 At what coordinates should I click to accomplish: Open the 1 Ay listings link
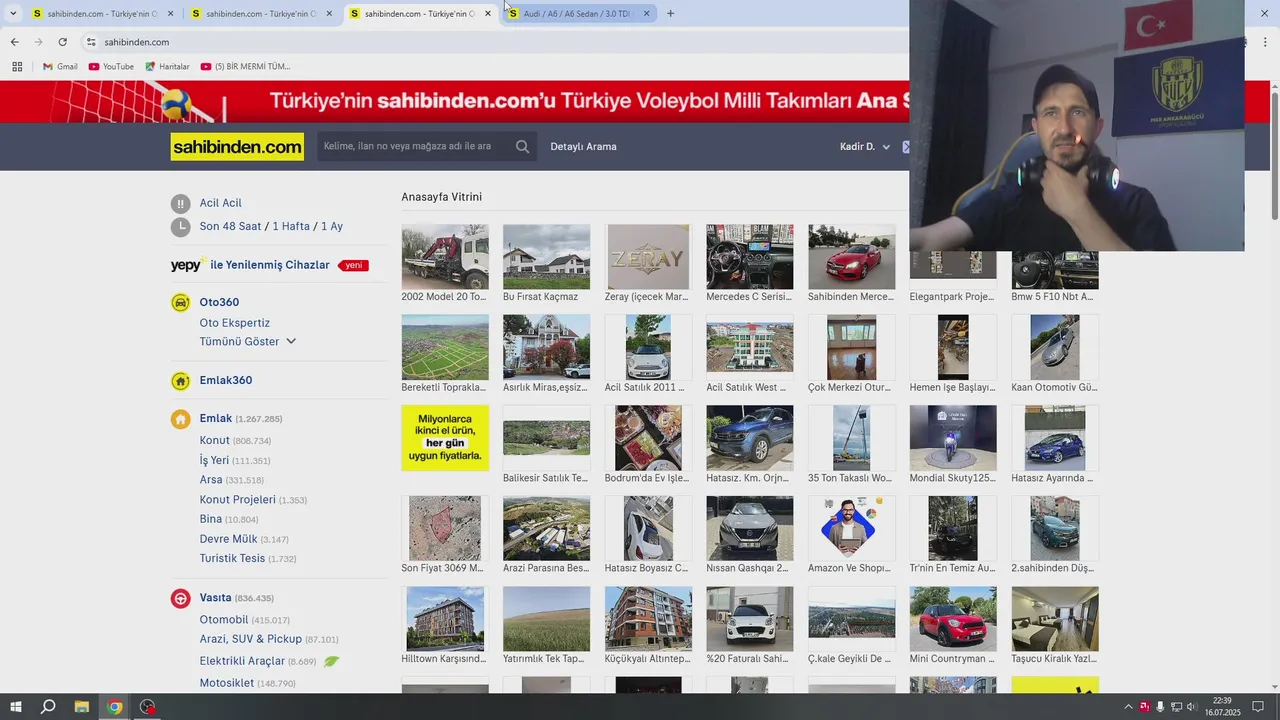tap(332, 227)
